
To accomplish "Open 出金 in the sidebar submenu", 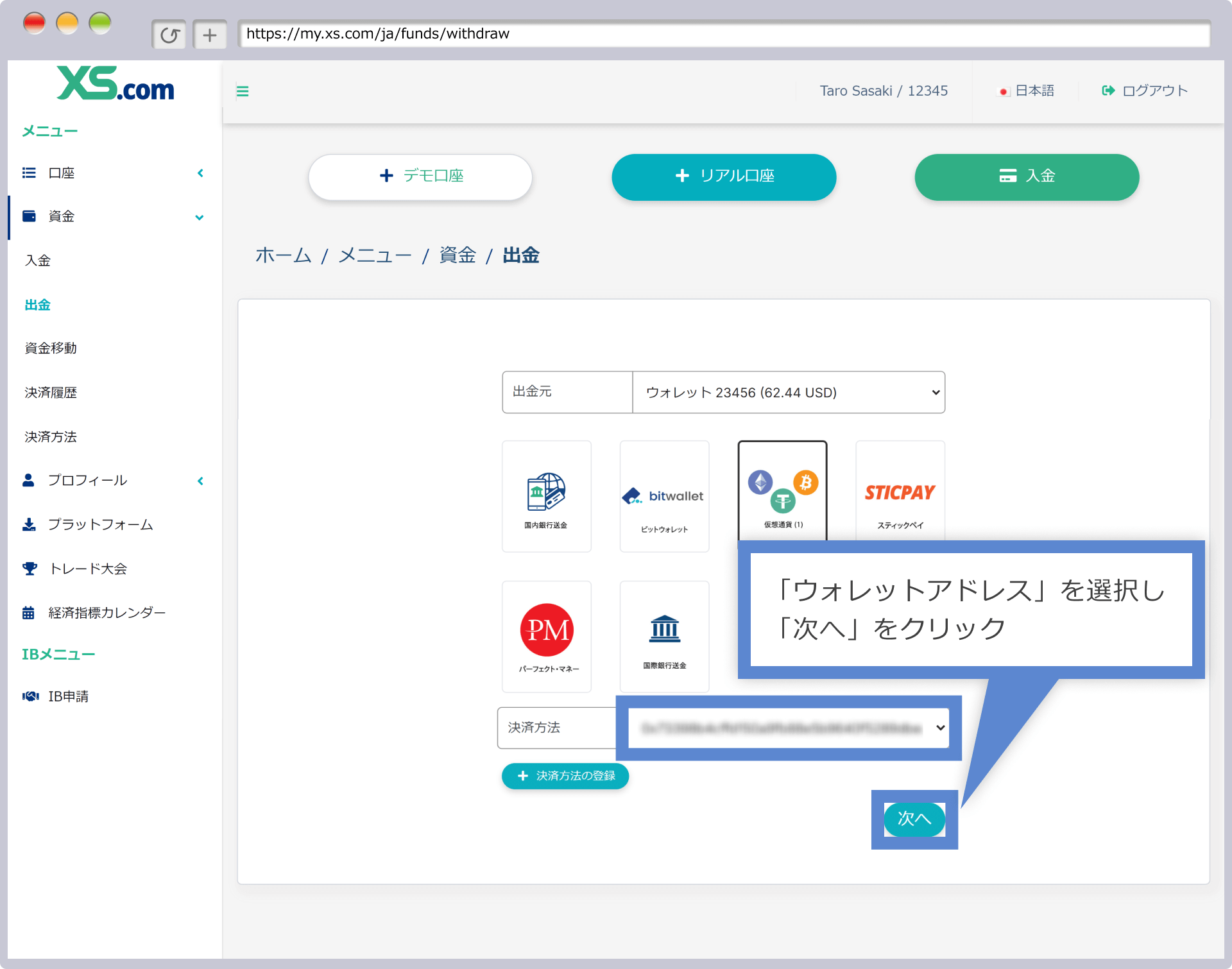I will [38, 305].
